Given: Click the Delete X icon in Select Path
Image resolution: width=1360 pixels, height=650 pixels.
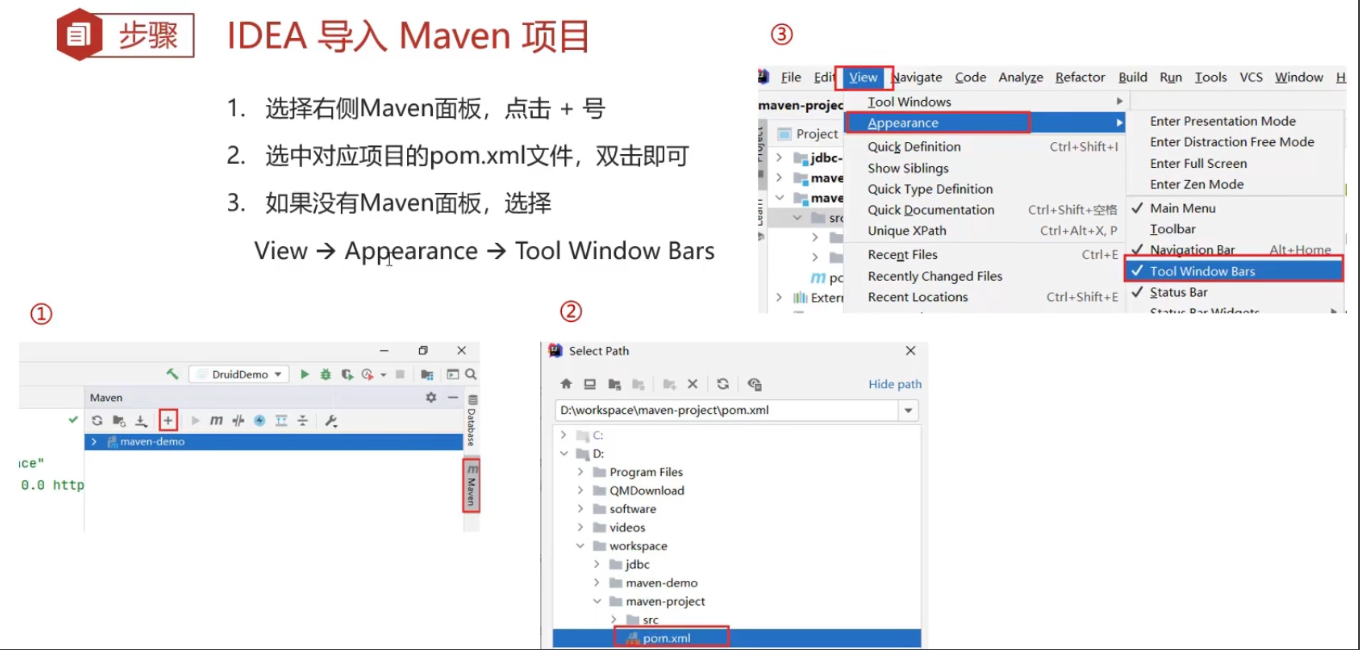Looking at the screenshot, I should pyautogui.click(x=692, y=384).
